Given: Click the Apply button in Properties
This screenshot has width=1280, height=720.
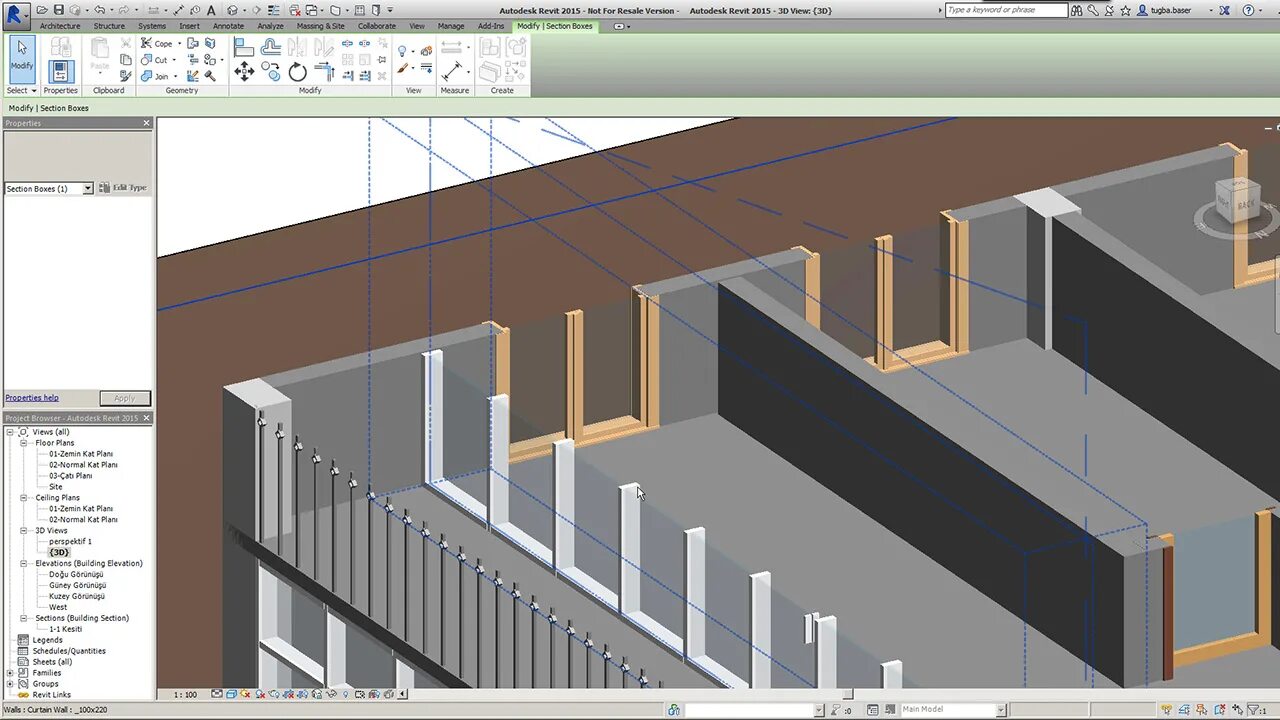Looking at the screenshot, I should (124, 398).
